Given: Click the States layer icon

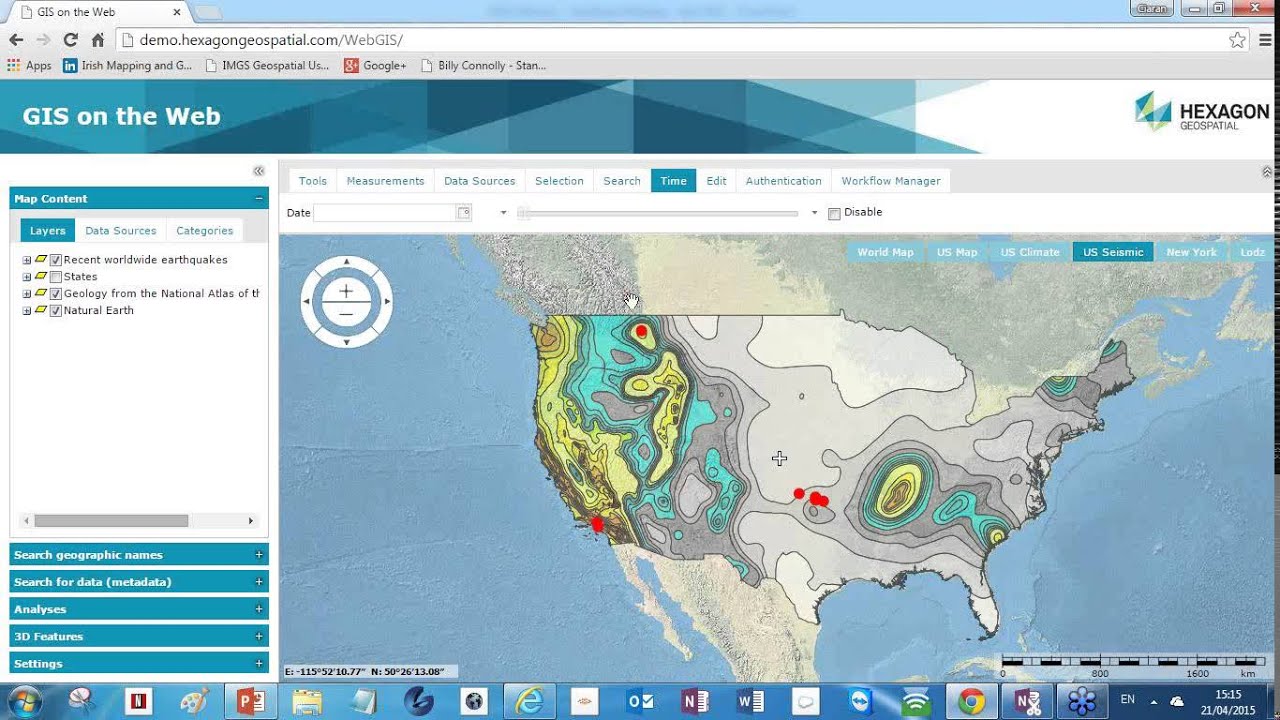Looking at the screenshot, I should [41, 276].
